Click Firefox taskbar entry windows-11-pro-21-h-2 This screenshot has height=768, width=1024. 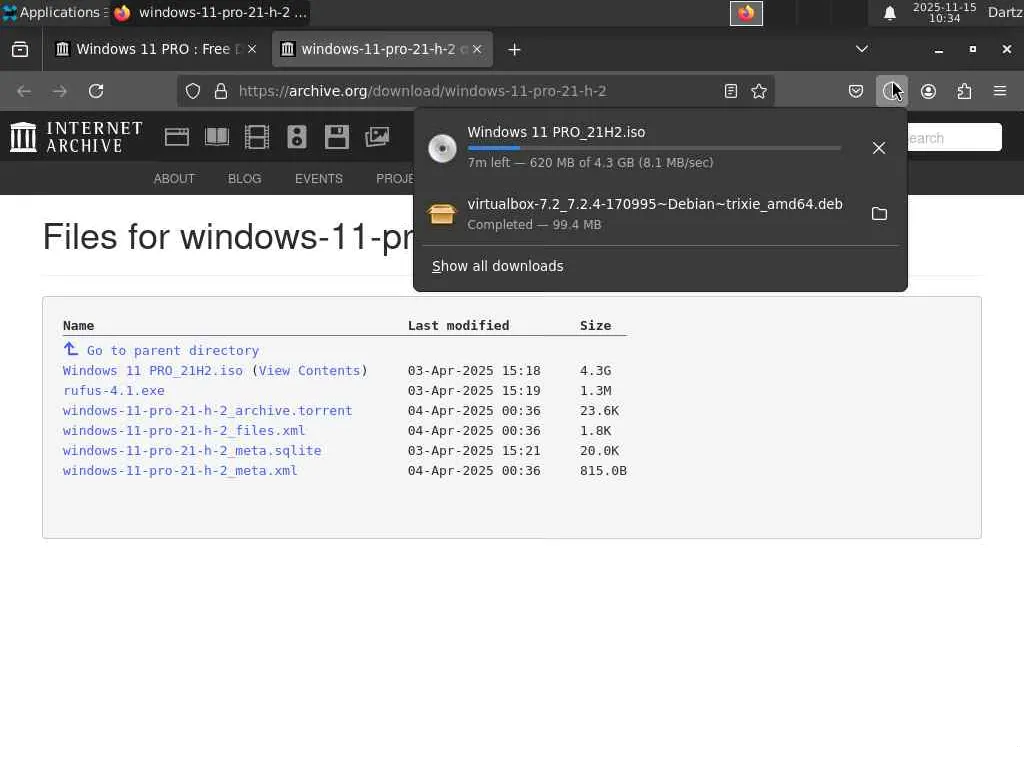tap(210, 12)
